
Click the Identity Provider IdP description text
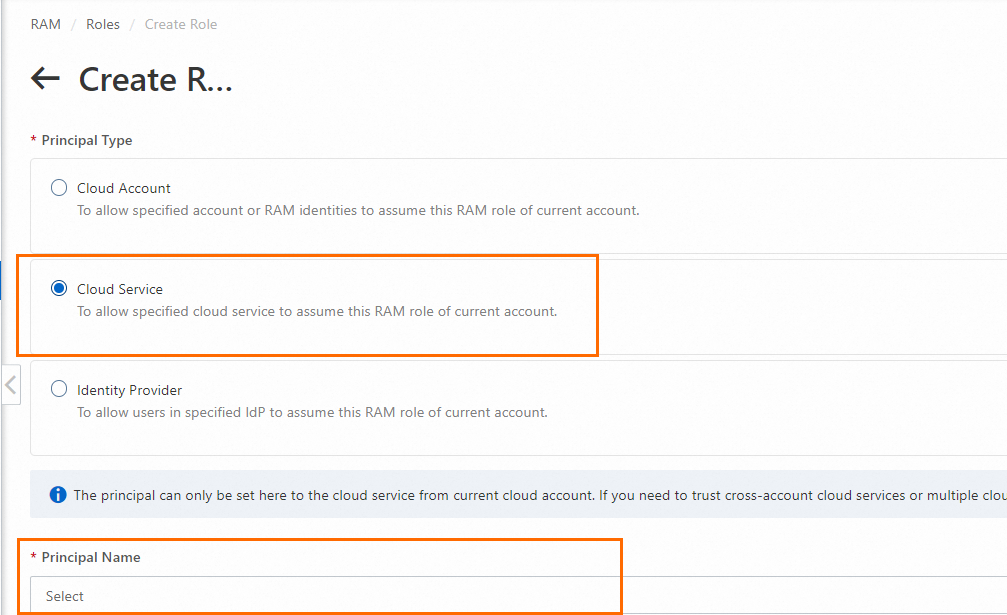click(312, 413)
